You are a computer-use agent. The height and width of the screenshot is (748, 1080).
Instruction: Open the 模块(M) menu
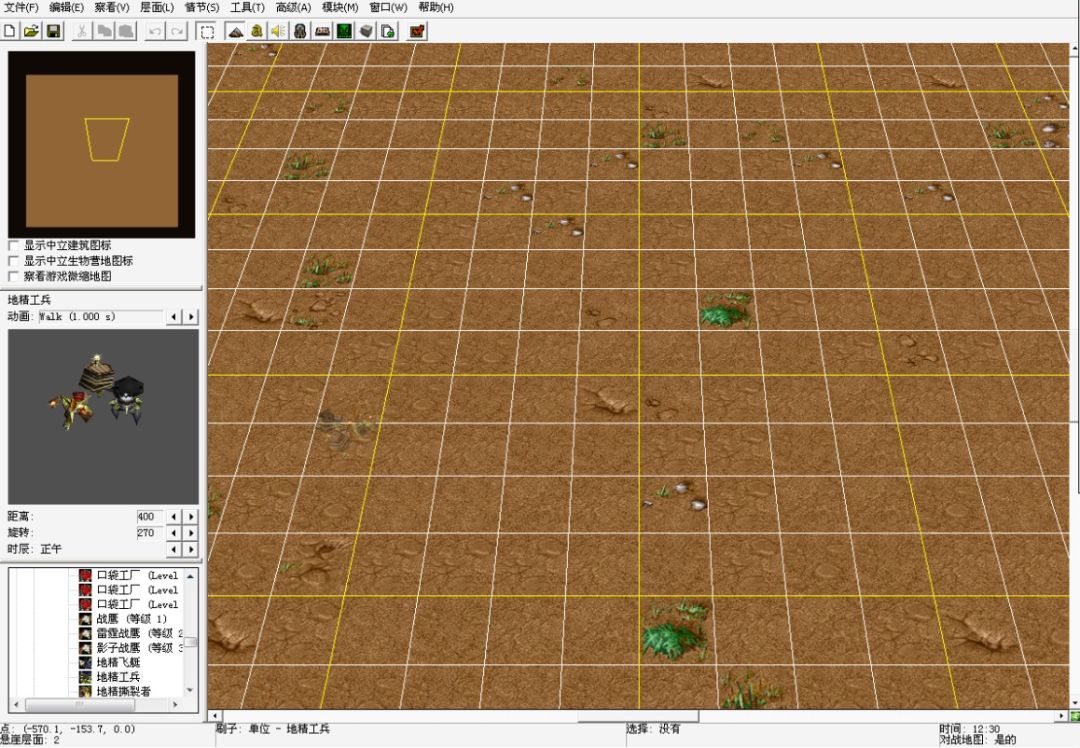click(x=340, y=8)
